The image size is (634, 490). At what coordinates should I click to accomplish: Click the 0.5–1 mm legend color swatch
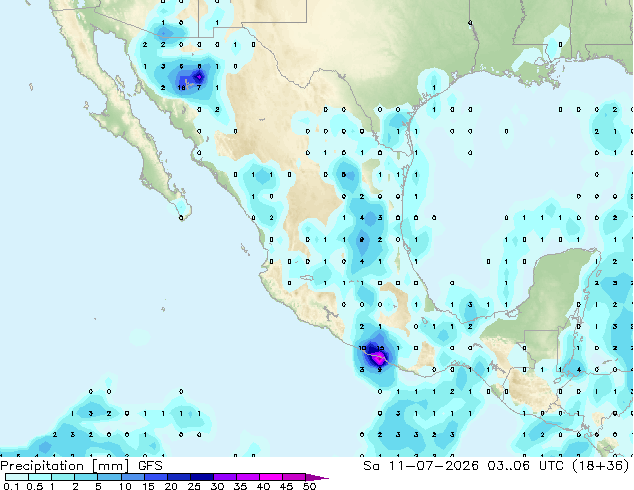pyautogui.click(x=40, y=477)
